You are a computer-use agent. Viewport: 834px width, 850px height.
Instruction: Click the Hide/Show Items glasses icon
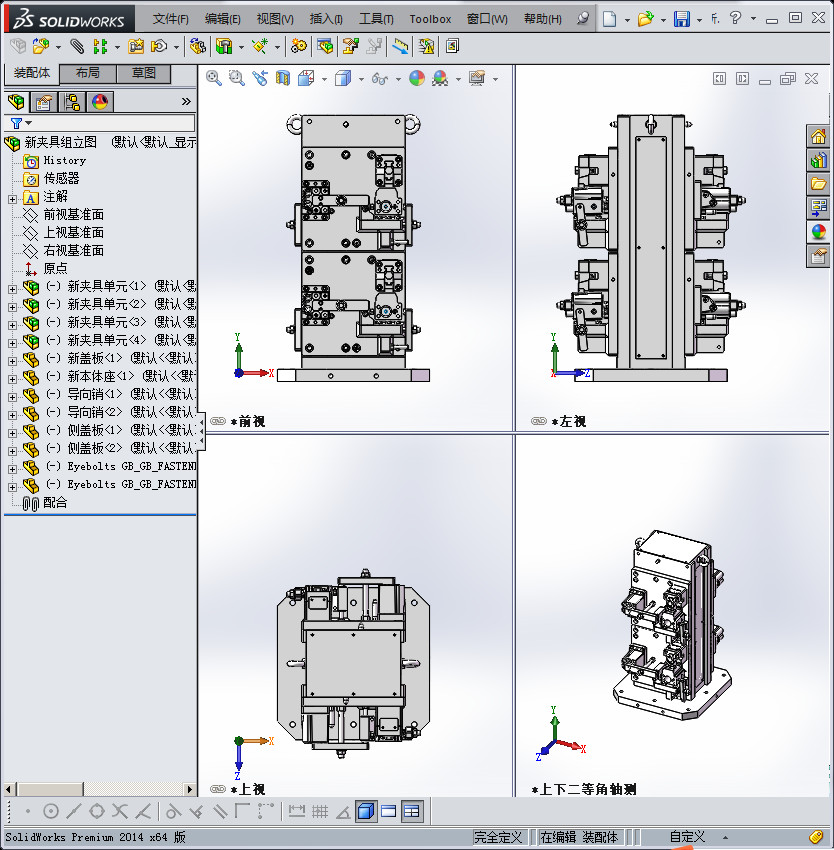[380, 79]
